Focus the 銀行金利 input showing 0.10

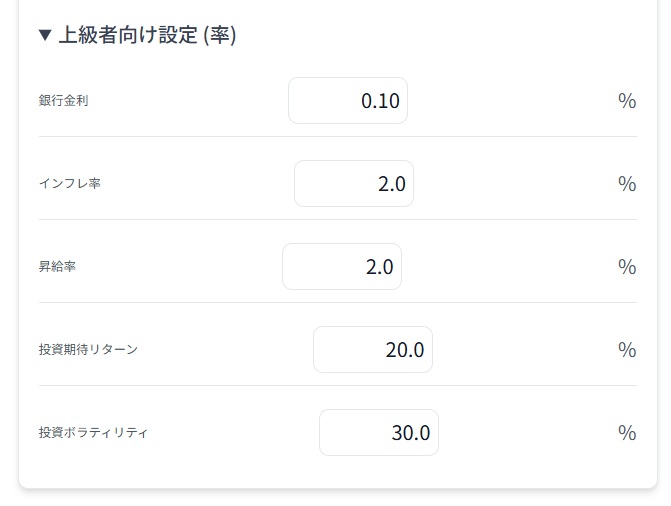pos(348,101)
